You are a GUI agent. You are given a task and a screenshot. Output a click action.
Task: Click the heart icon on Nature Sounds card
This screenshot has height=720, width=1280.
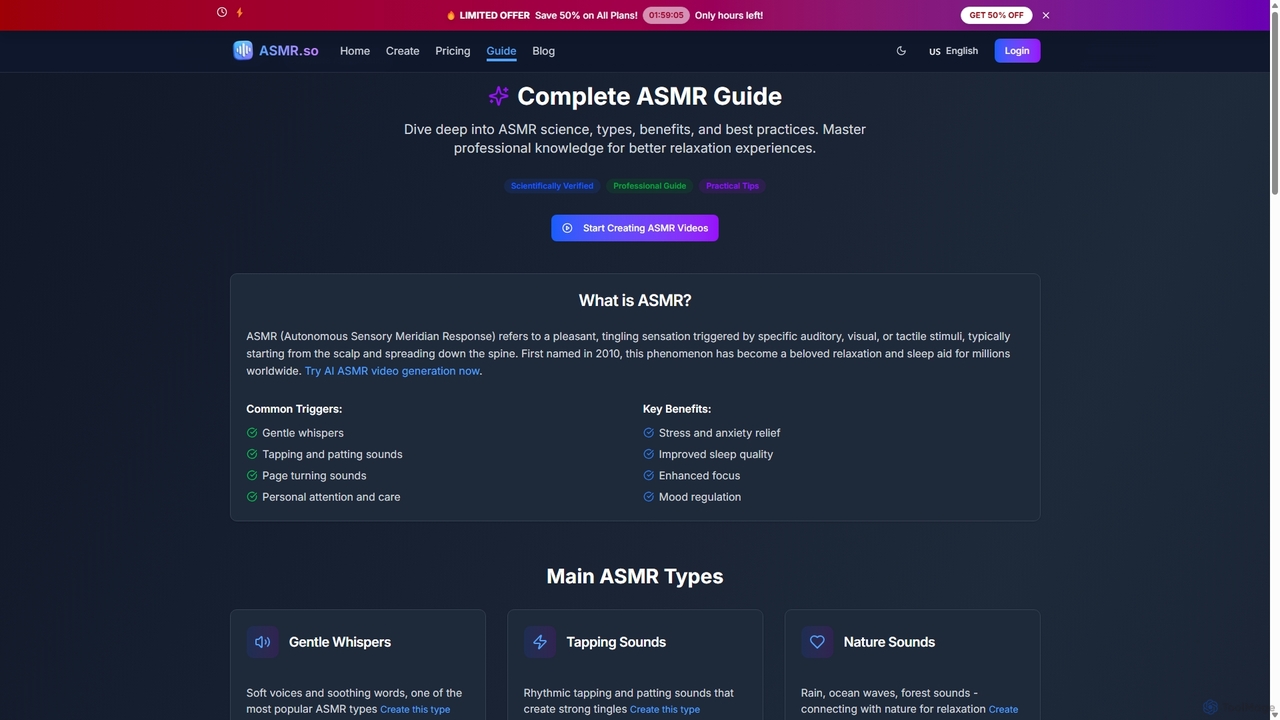tap(817, 642)
